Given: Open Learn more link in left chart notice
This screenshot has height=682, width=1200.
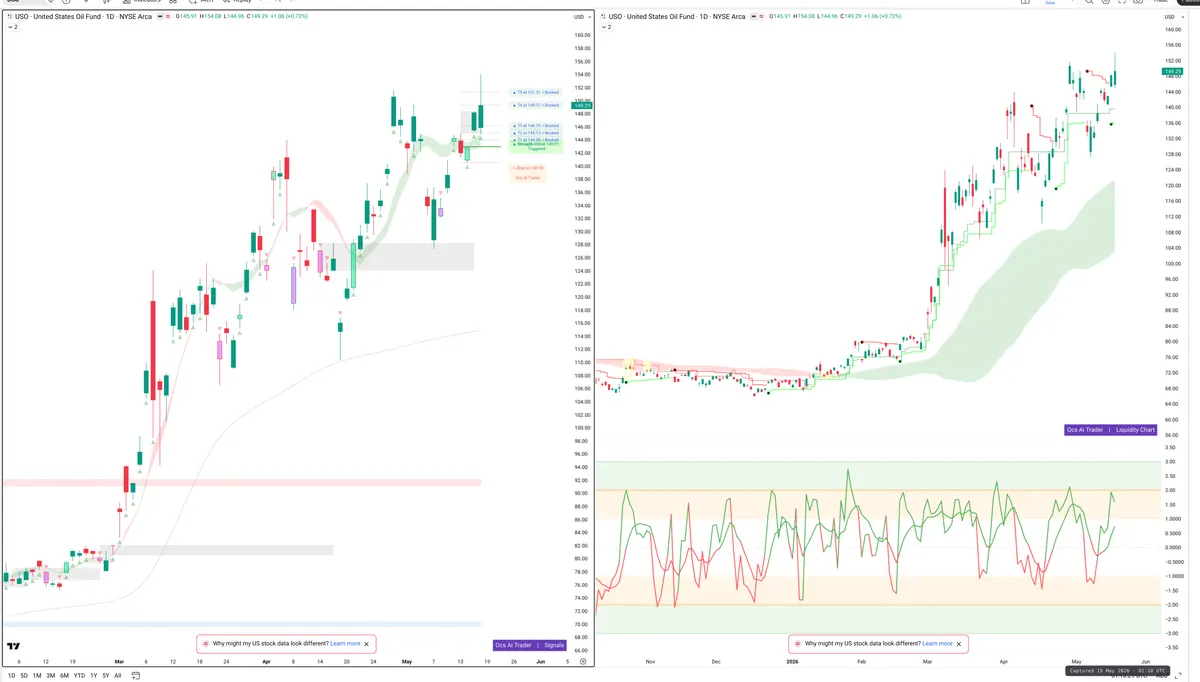Looking at the screenshot, I should coord(345,644).
